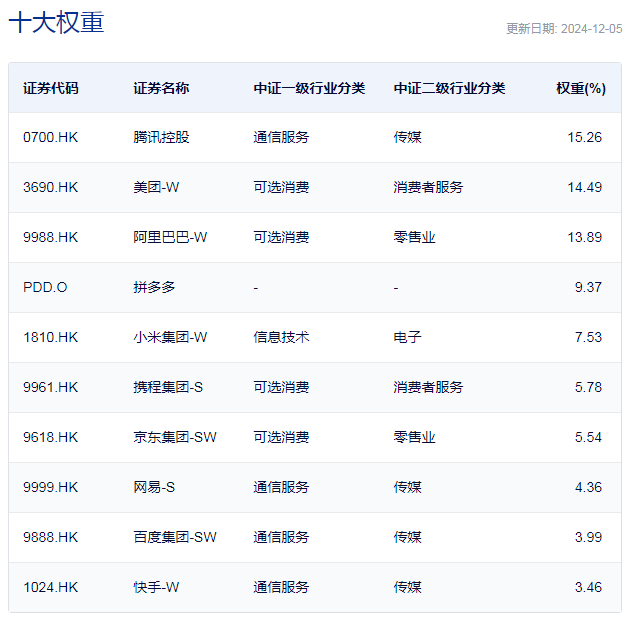Click the 证券名称 column header

pos(161,88)
